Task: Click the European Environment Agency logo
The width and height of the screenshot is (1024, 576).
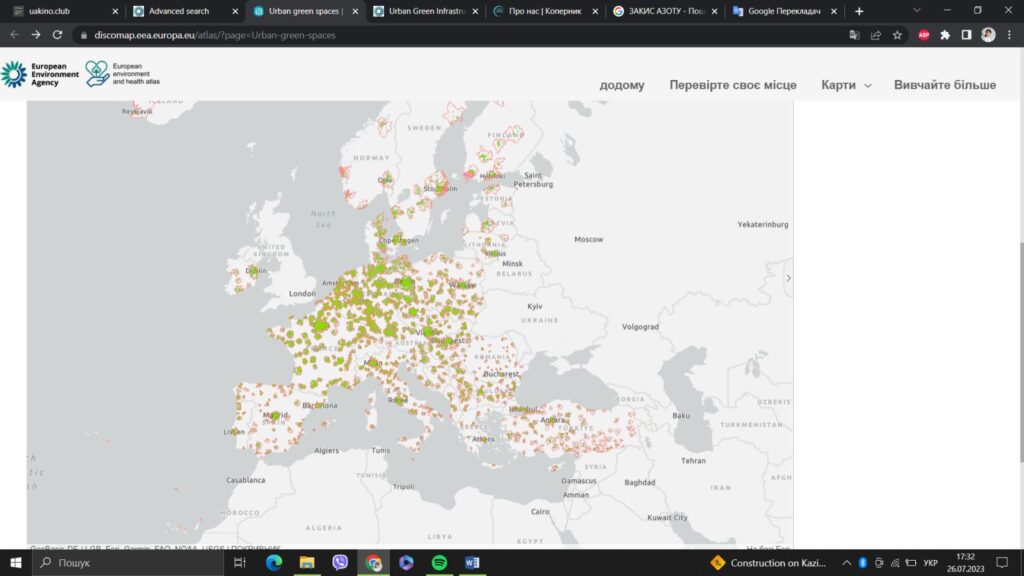Action: point(40,74)
